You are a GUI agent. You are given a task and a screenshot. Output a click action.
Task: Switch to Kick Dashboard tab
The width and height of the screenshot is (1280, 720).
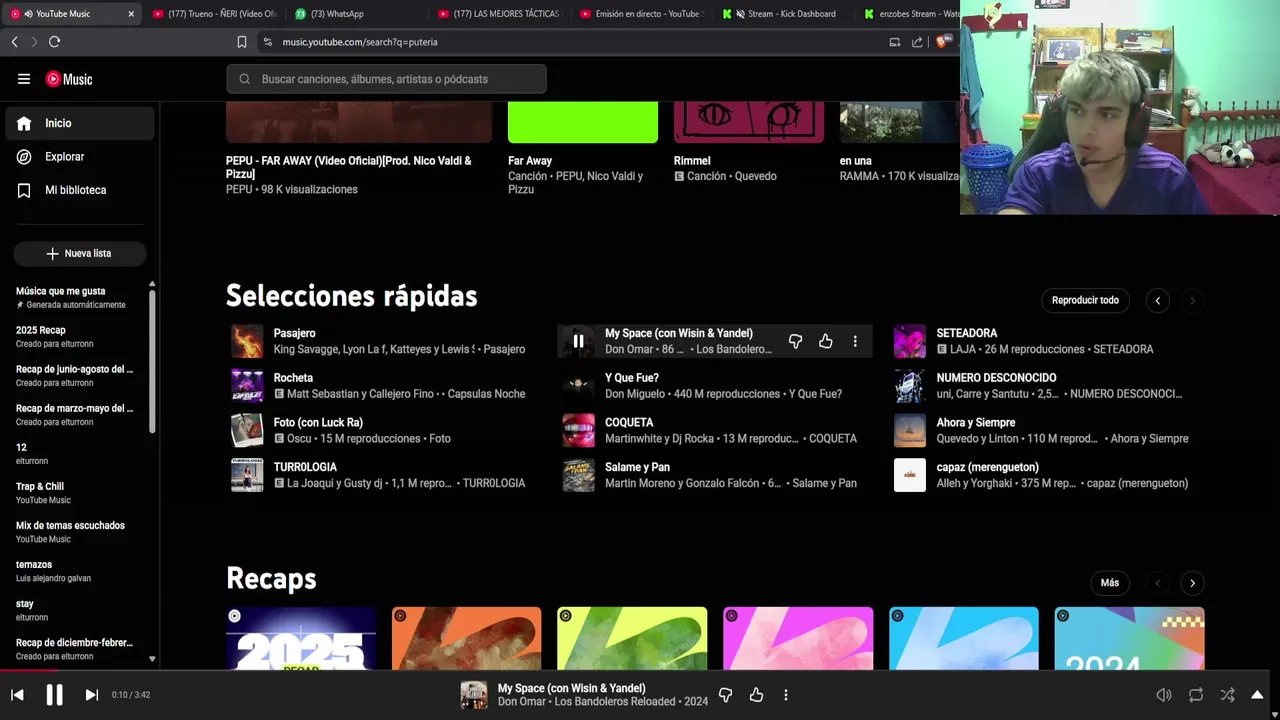click(786, 14)
